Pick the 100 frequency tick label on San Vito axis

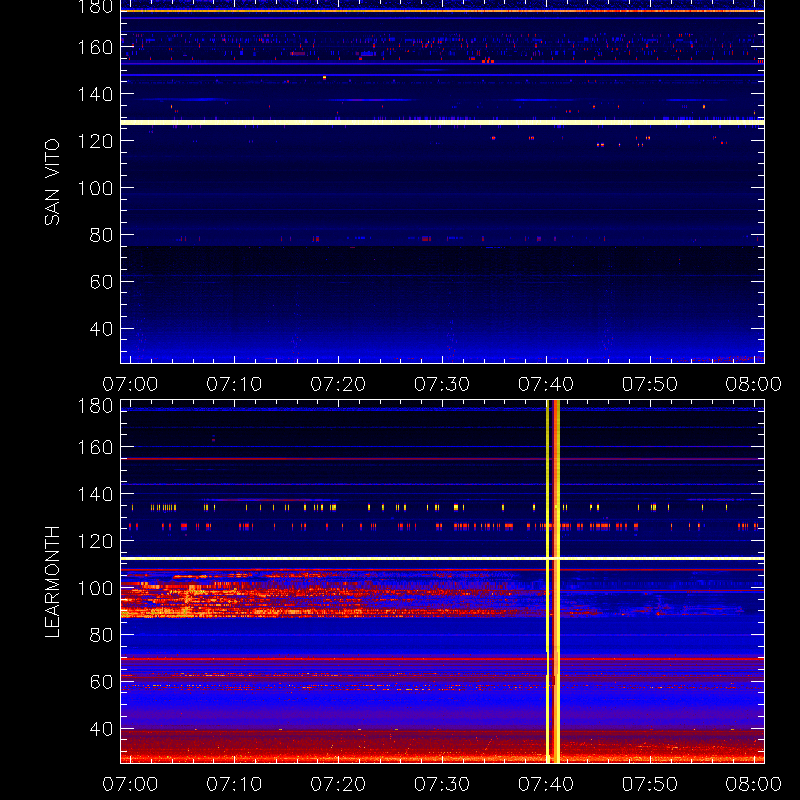pyautogui.click(x=95, y=188)
